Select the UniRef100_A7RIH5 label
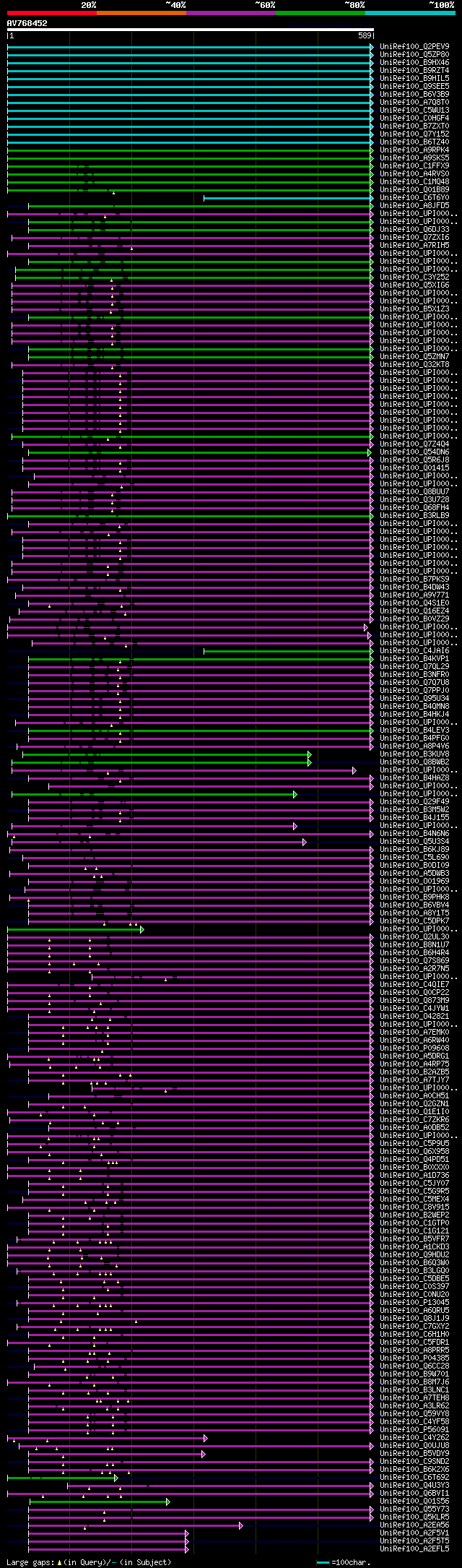 [x=414, y=245]
